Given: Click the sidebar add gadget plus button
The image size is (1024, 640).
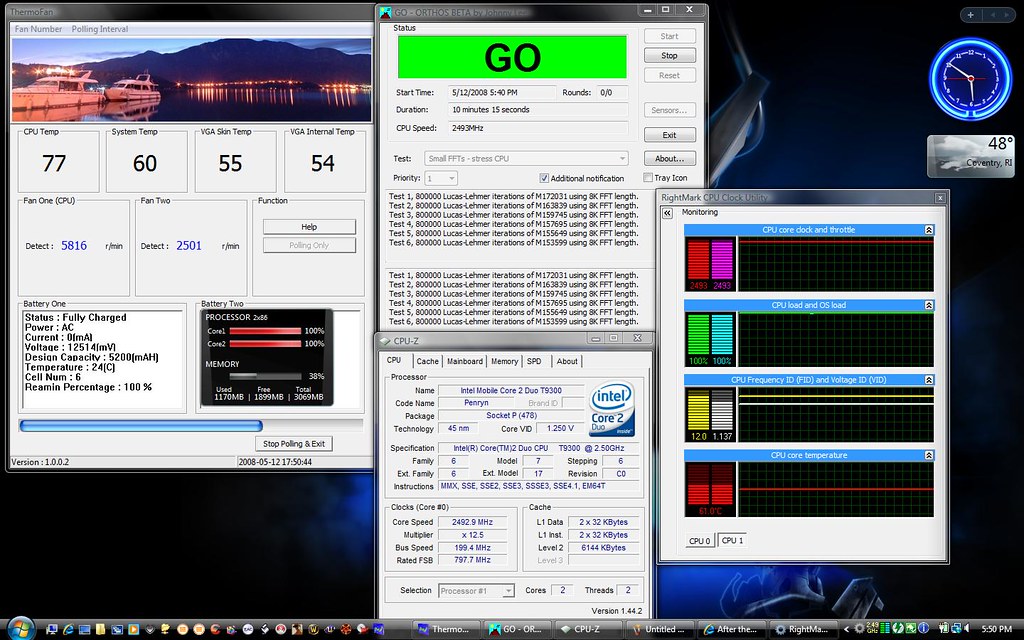Looking at the screenshot, I should click(x=970, y=14).
